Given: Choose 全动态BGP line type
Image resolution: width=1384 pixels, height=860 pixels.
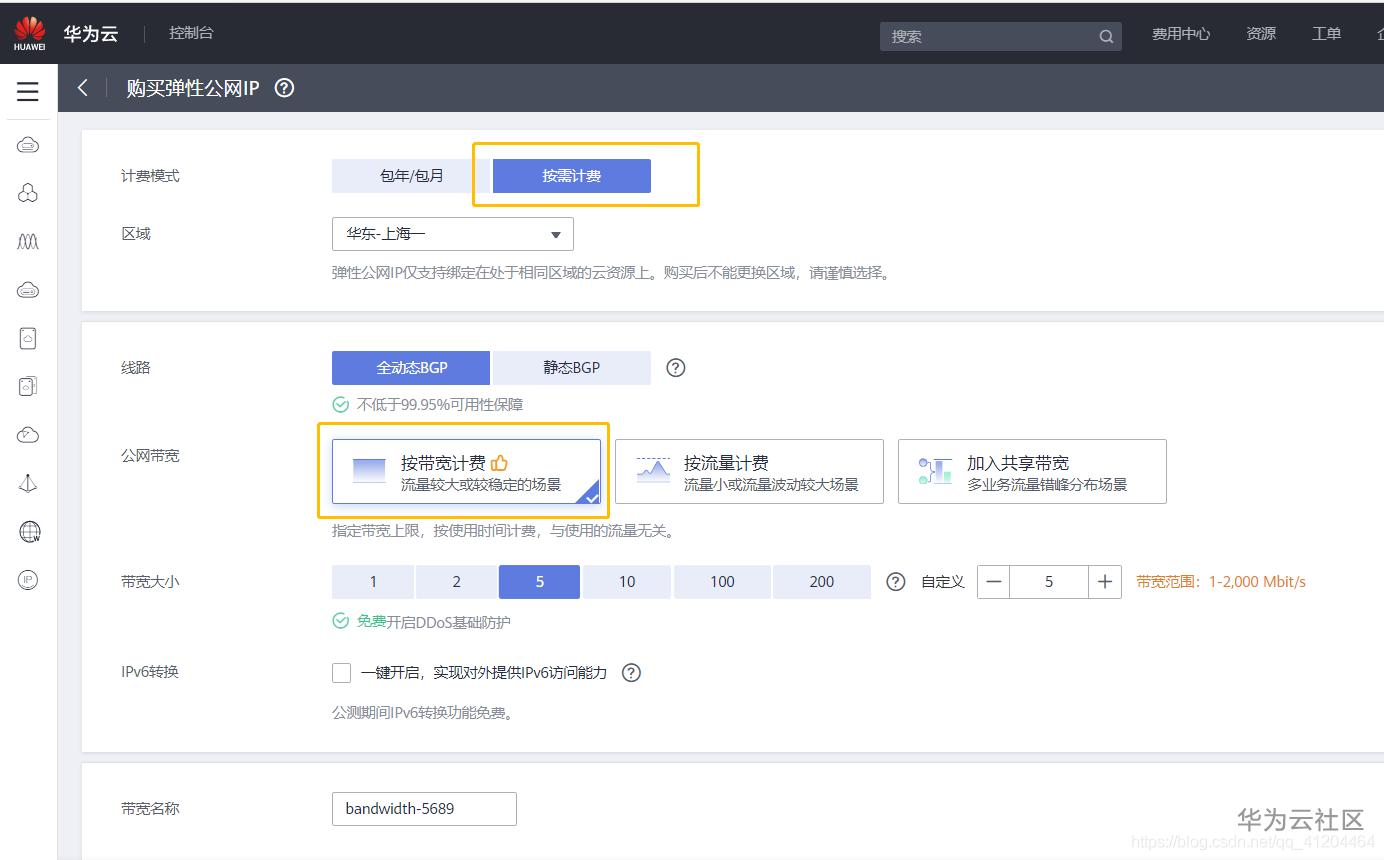Looking at the screenshot, I should pos(411,368).
